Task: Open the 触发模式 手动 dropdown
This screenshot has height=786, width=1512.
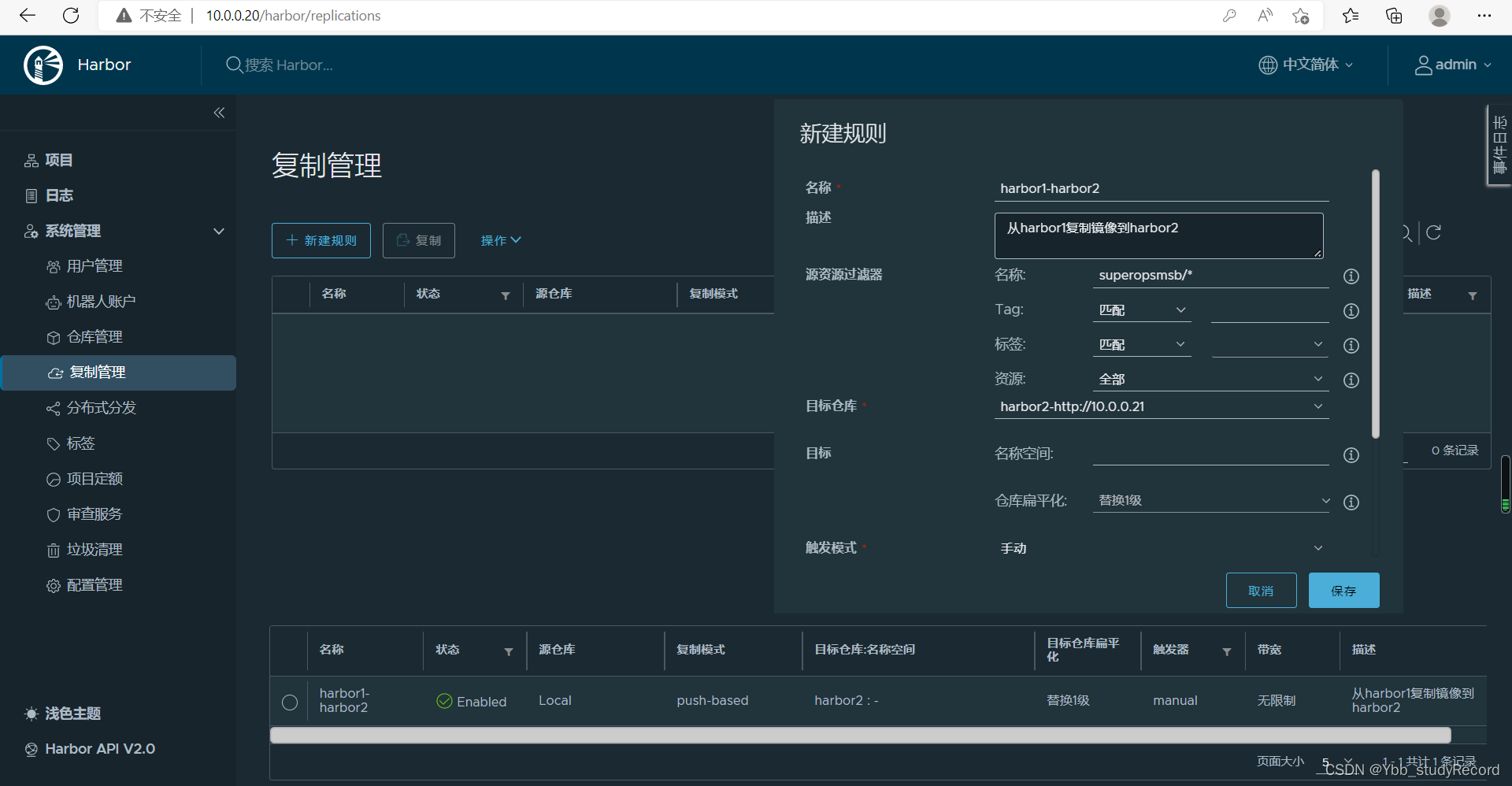Action: point(1162,548)
